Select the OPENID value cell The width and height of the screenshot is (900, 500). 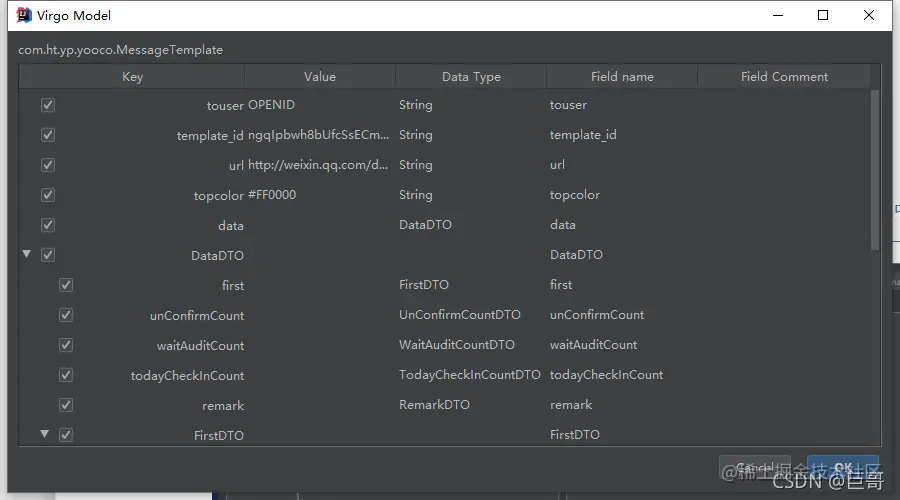271,105
